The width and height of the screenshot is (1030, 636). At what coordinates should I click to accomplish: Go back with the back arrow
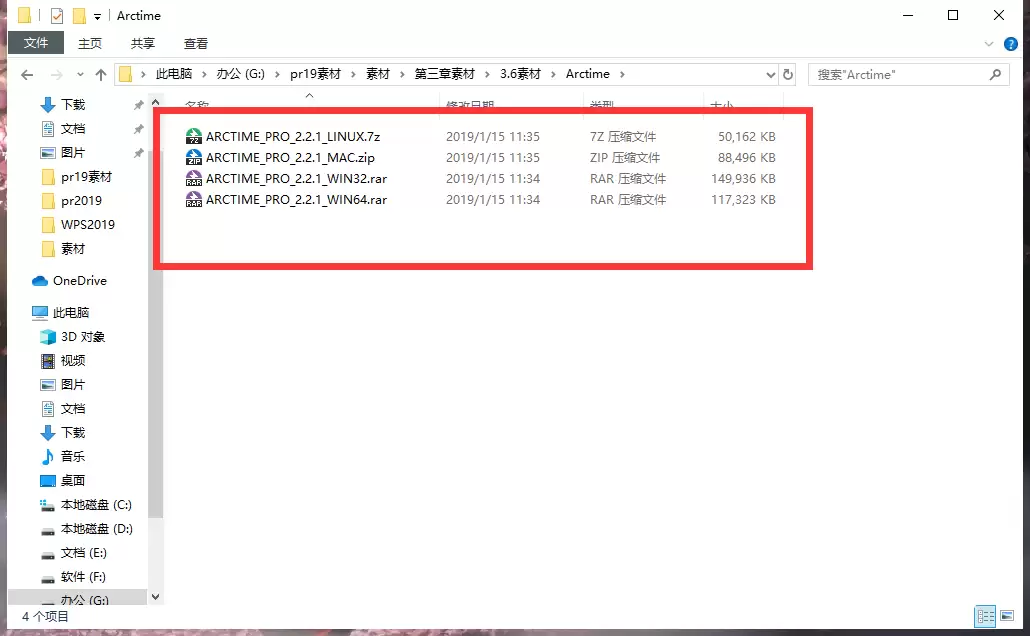27,75
